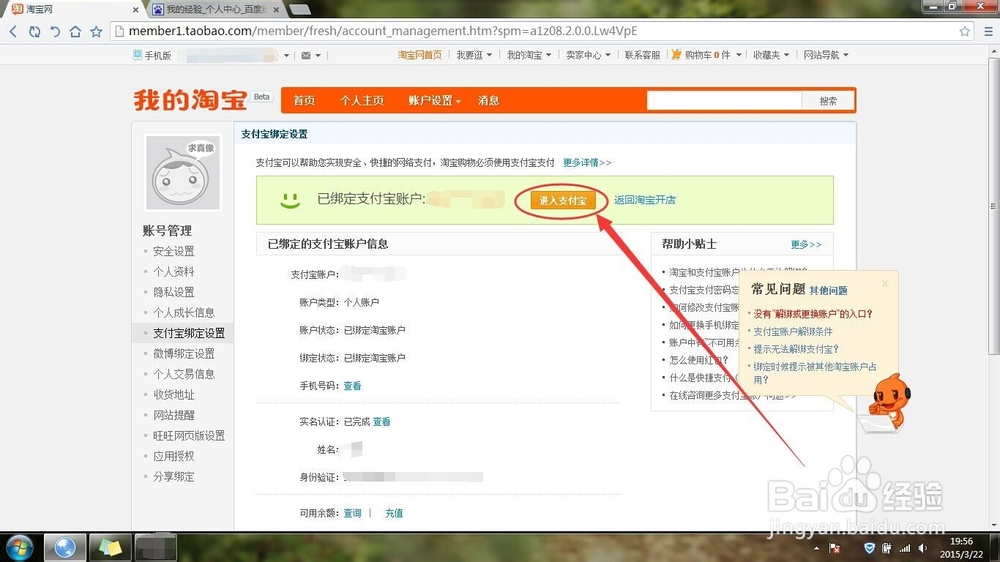Click the undo/restore arrow icon in the toolbar
This screenshot has height=562, width=1000.
pyautogui.click(x=55, y=31)
